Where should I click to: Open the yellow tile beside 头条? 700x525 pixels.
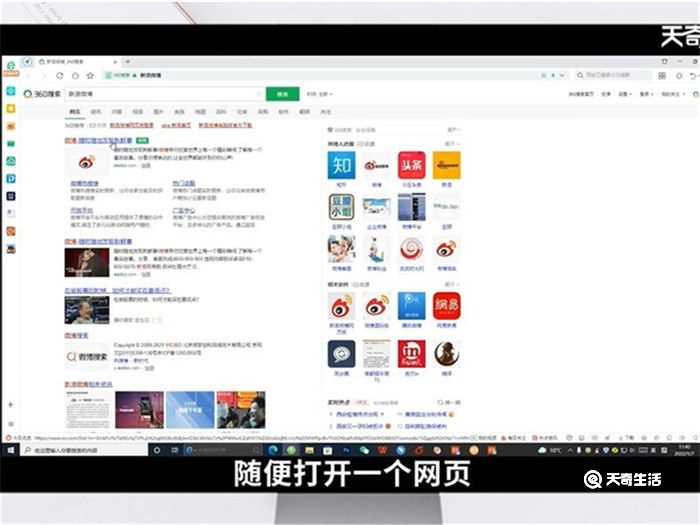[446, 165]
